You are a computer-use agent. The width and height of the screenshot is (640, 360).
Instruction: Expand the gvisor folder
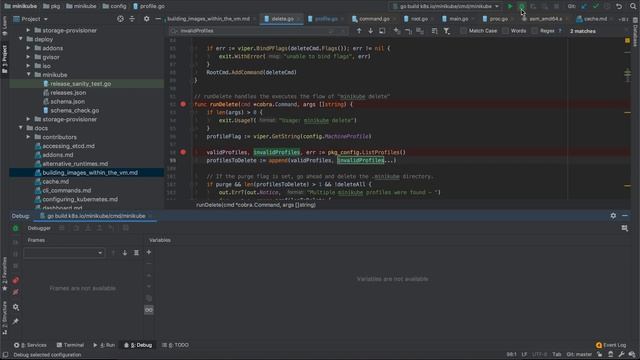(28, 57)
